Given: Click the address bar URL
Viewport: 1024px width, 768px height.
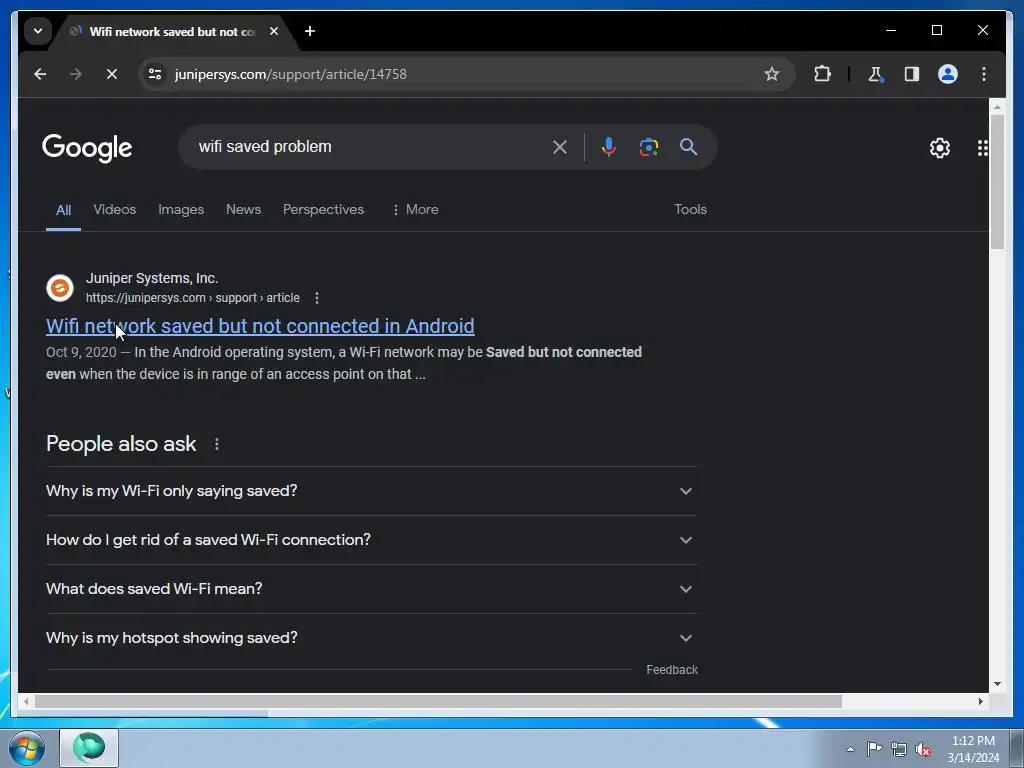Looking at the screenshot, I should [291, 74].
